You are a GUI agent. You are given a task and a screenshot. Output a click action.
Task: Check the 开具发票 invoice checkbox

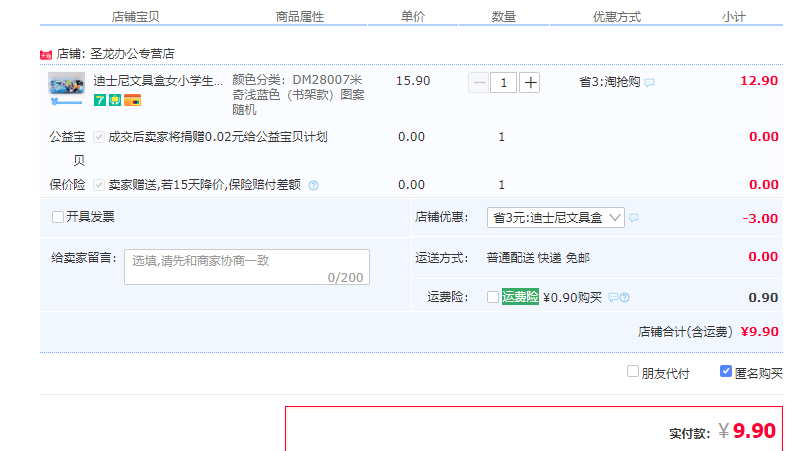click(58, 217)
